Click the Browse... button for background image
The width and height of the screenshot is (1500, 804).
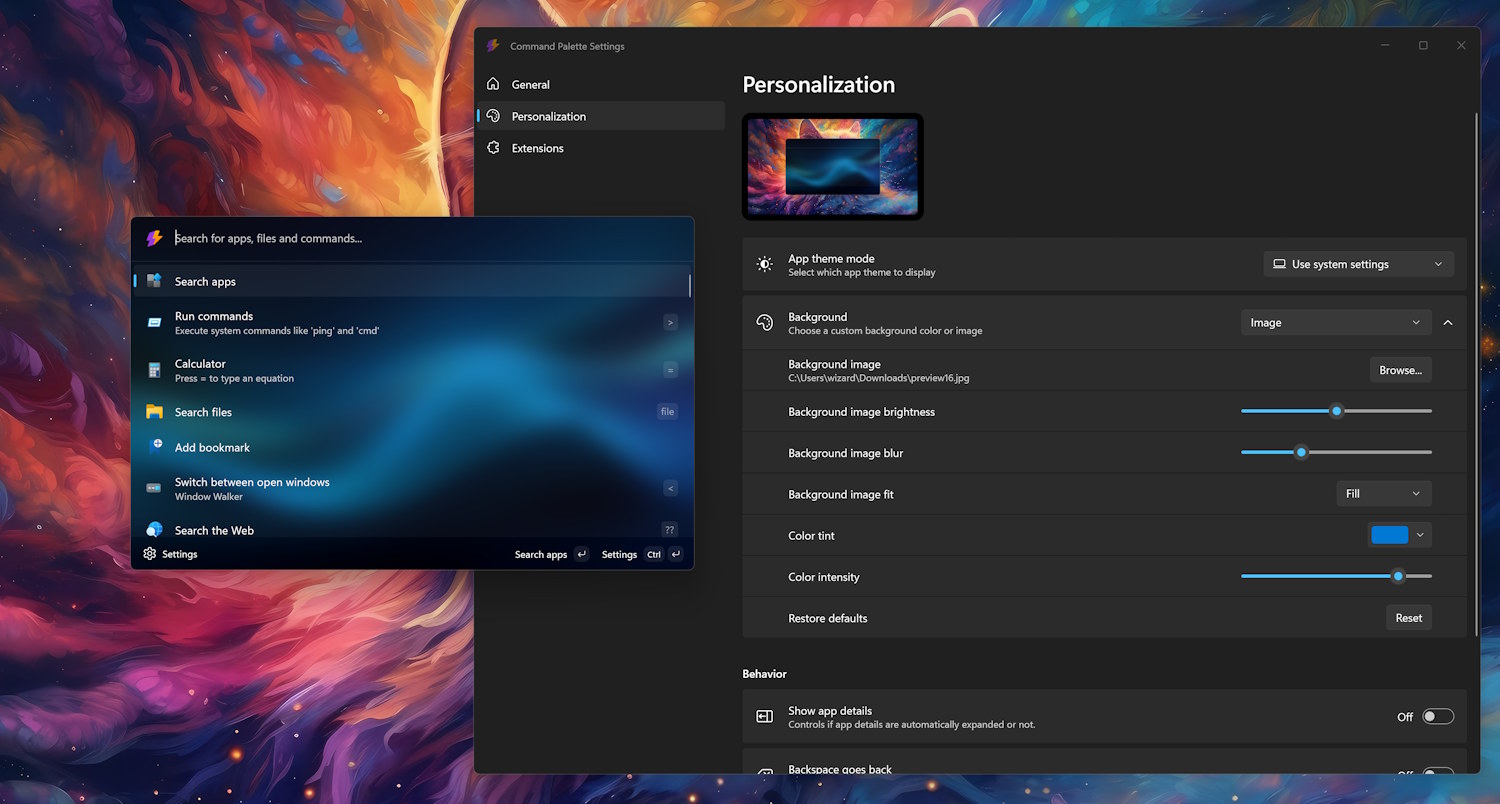pyautogui.click(x=1400, y=370)
